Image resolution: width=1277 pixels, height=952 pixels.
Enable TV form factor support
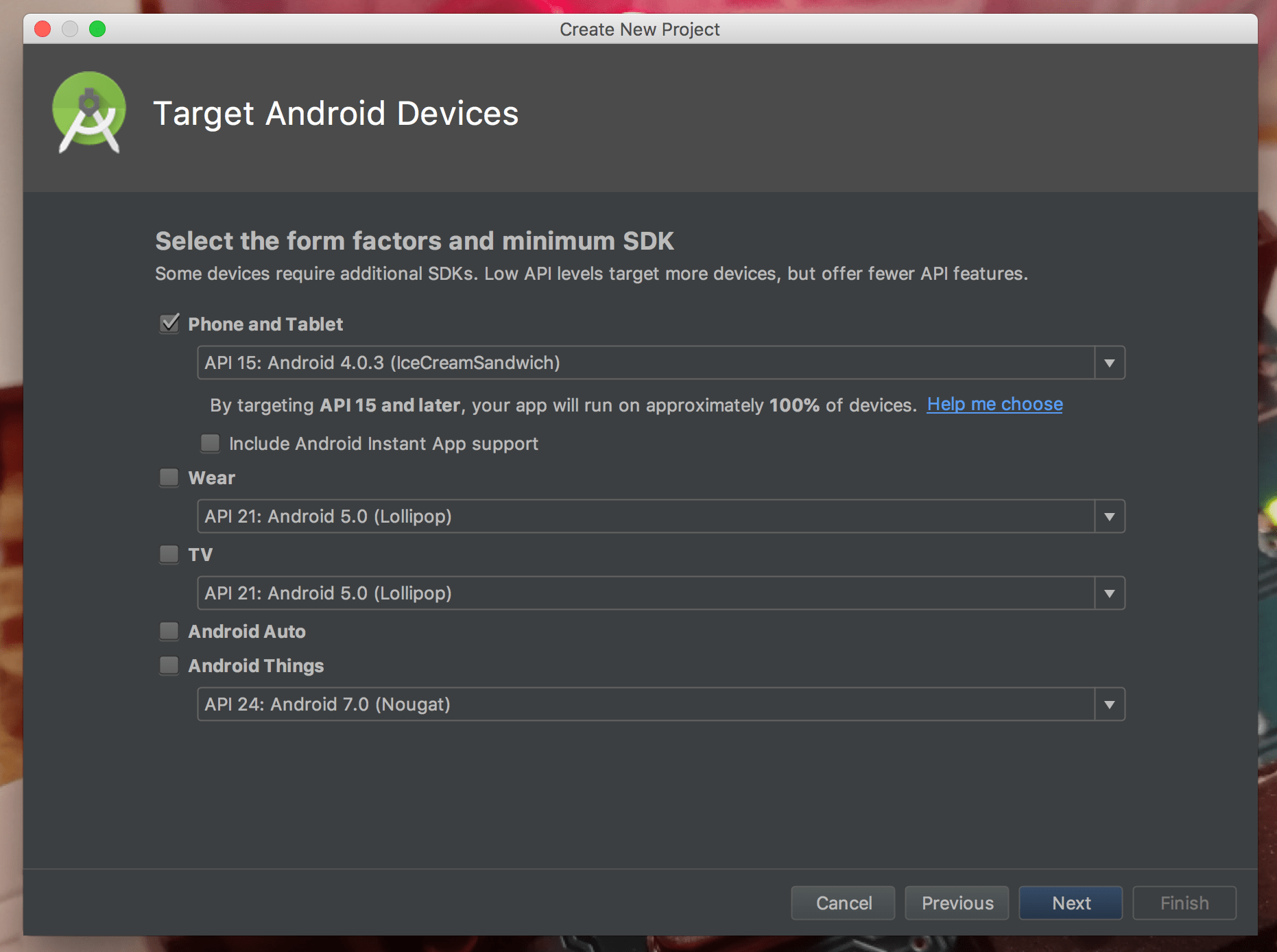point(169,554)
